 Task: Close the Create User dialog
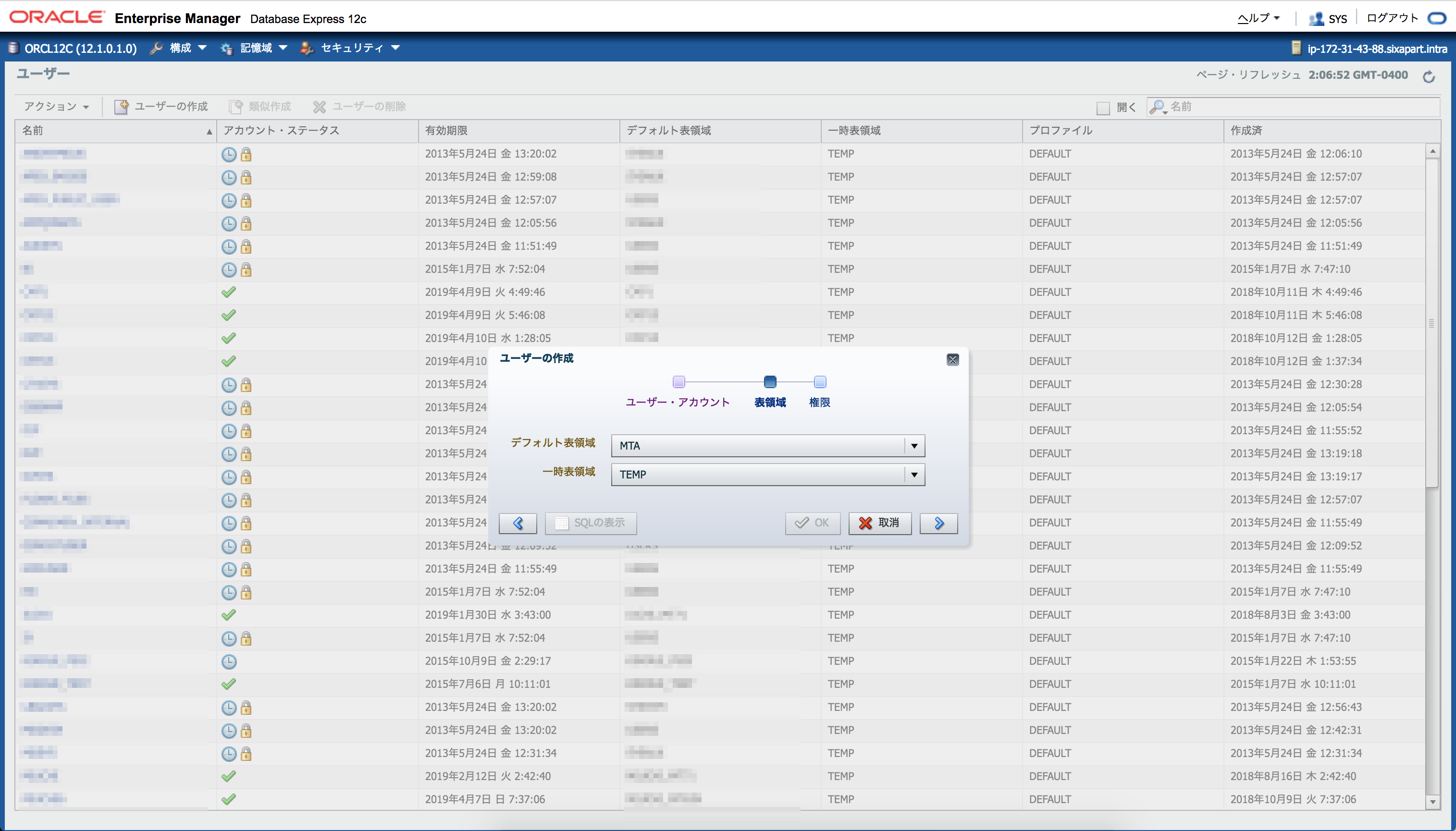952,359
